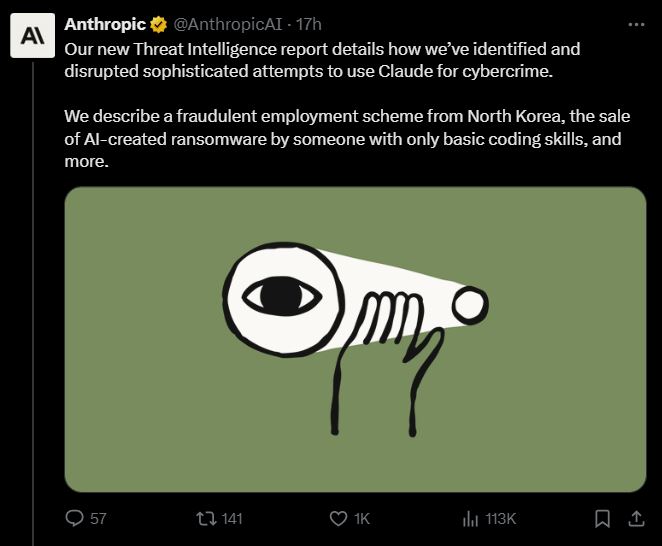Like the post with the heart icon

[338, 518]
